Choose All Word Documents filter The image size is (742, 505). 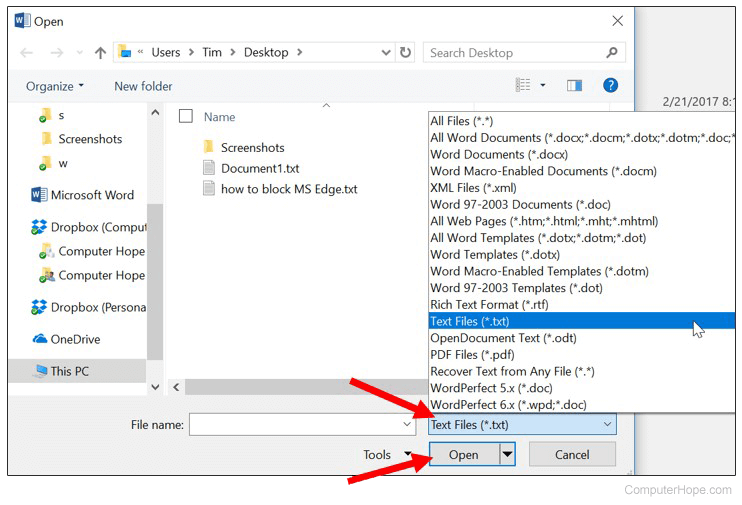click(582, 138)
